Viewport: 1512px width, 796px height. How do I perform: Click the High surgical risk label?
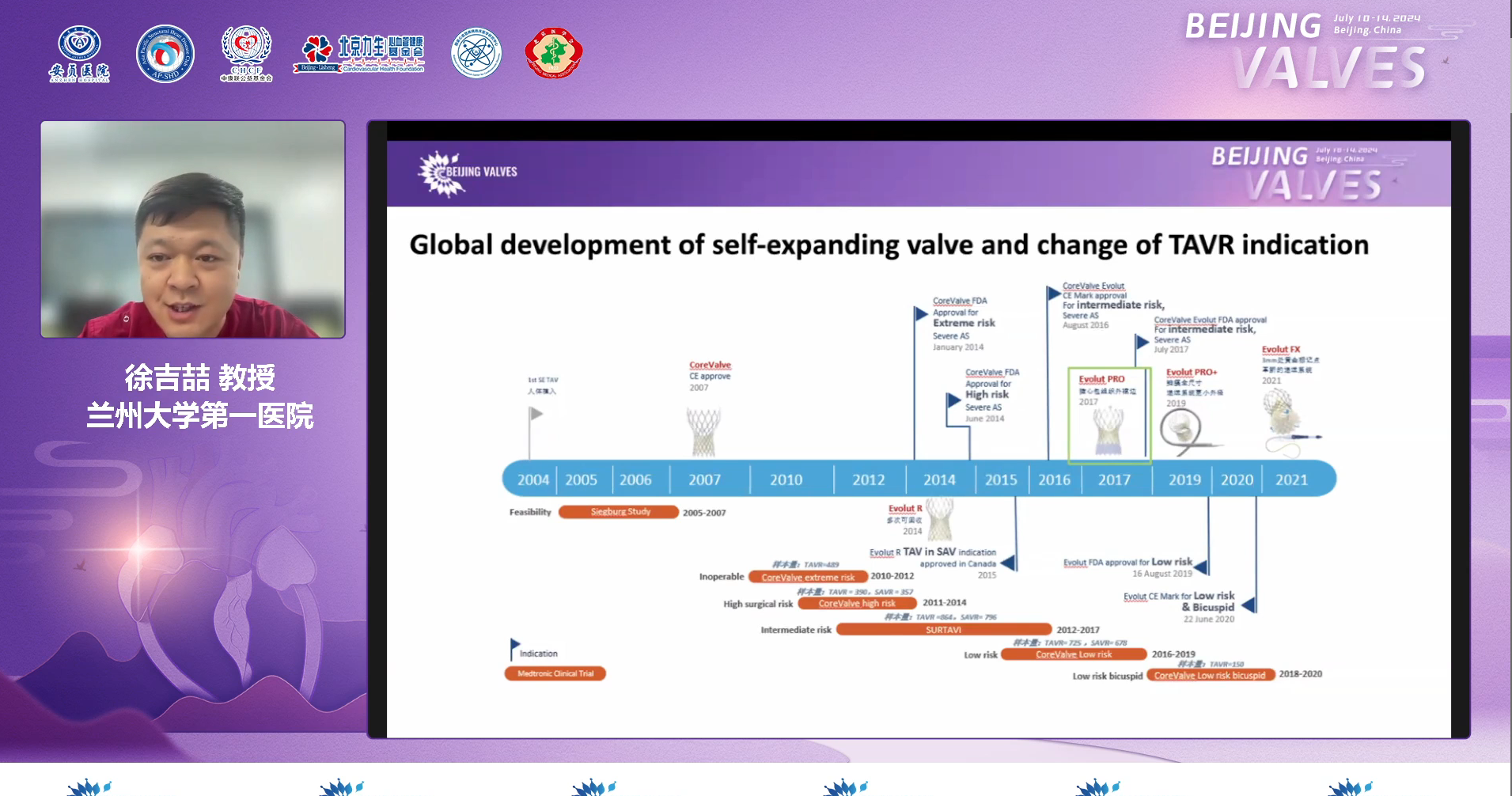coord(758,604)
